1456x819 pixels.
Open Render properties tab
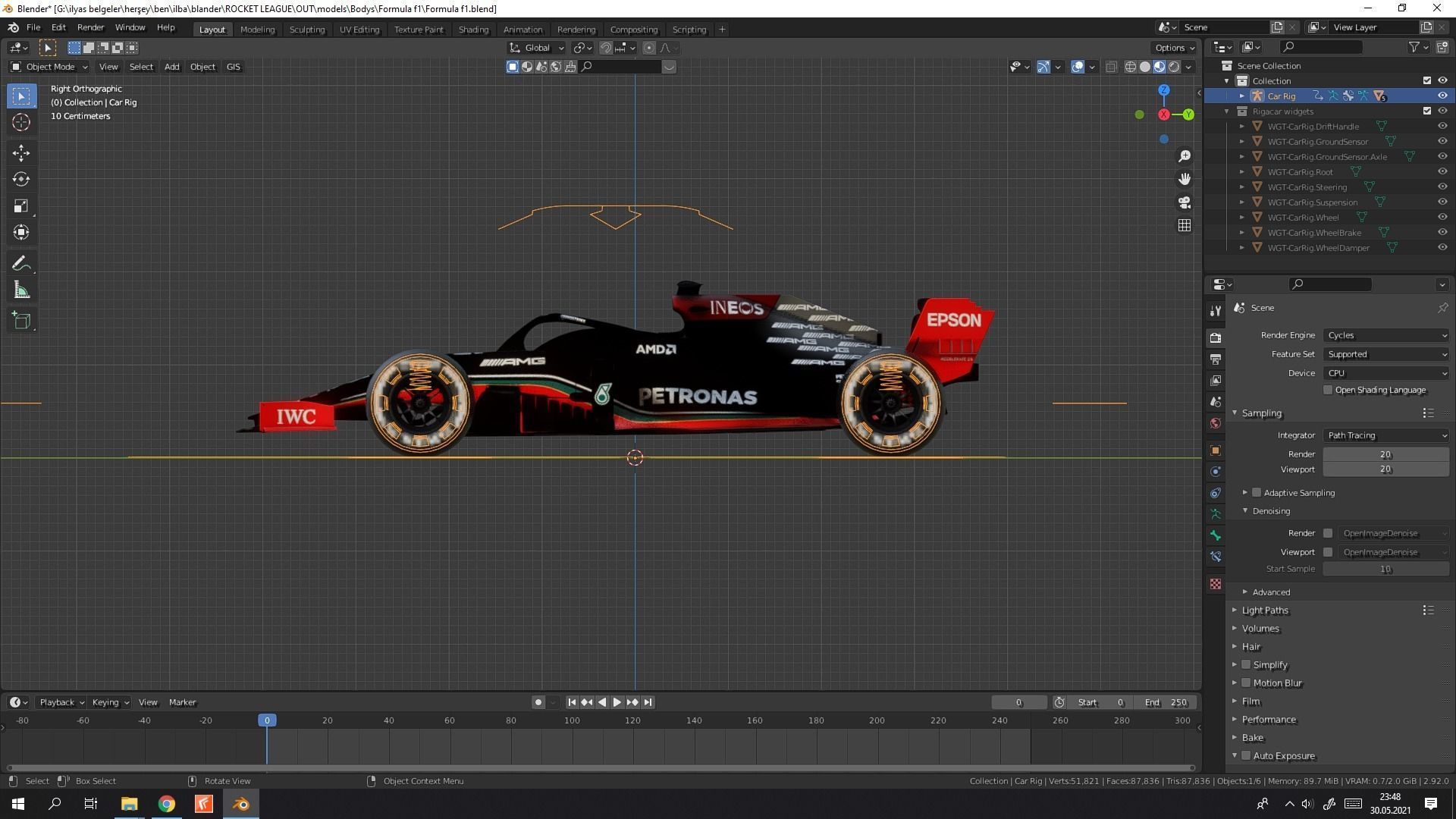[x=1216, y=337]
